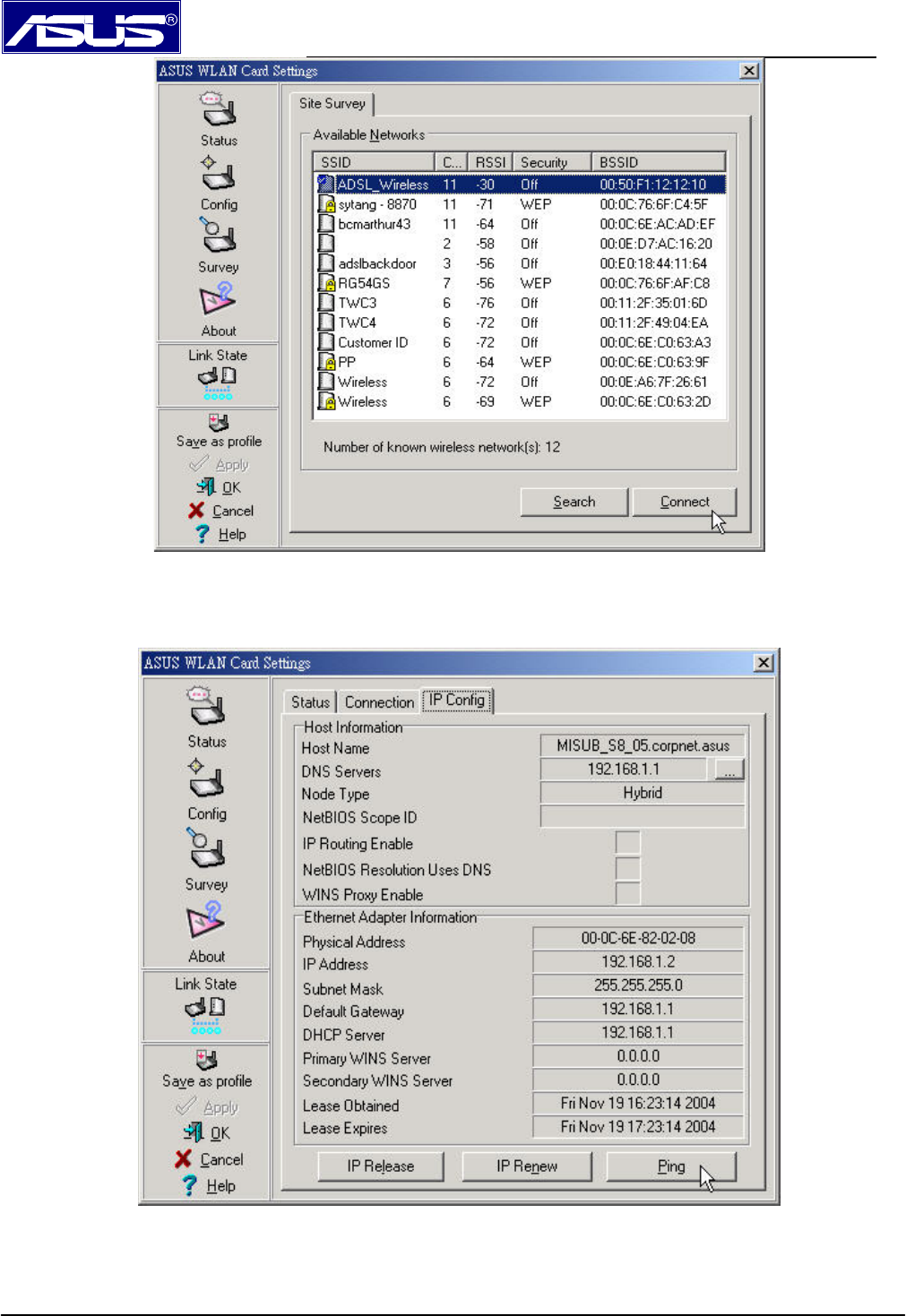
Task: Open Survey icon in IP Config window
Action: [206, 847]
